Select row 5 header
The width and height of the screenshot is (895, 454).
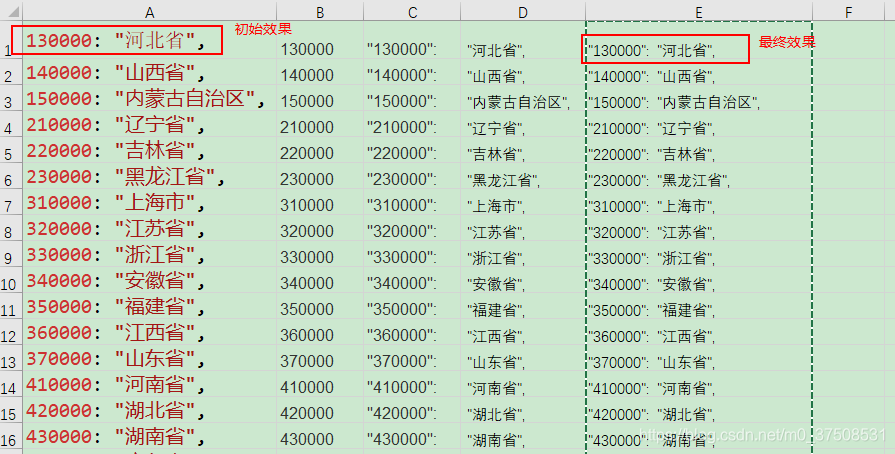(11, 150)
